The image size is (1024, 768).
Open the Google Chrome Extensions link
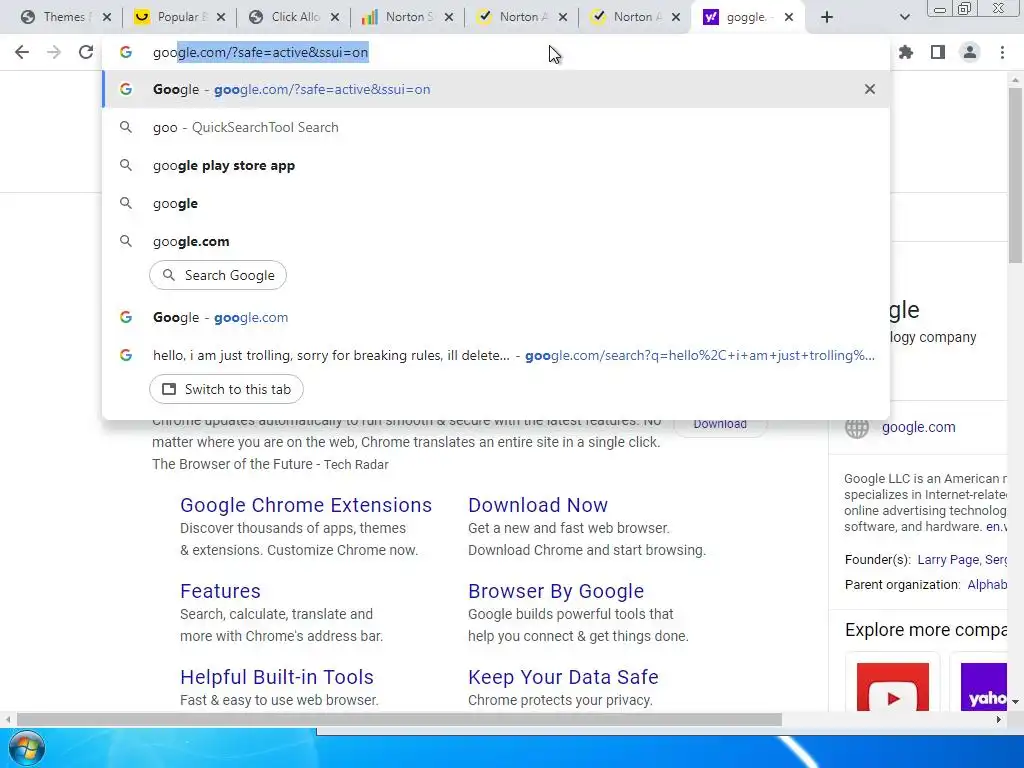point(306,505)
